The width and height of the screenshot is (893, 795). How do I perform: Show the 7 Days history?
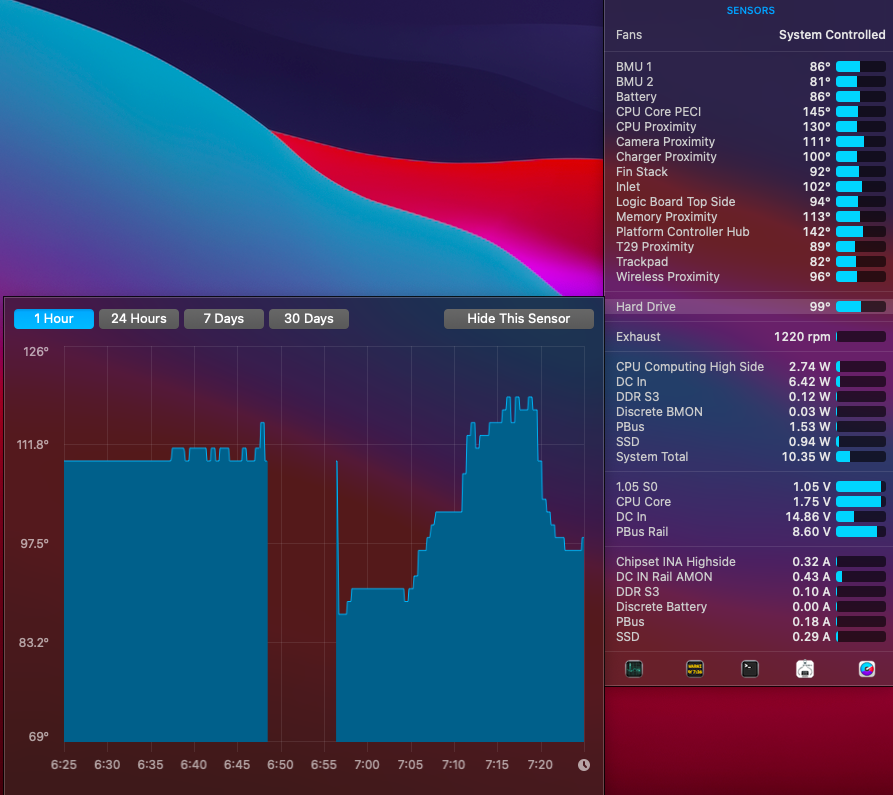tap(224, 318)
